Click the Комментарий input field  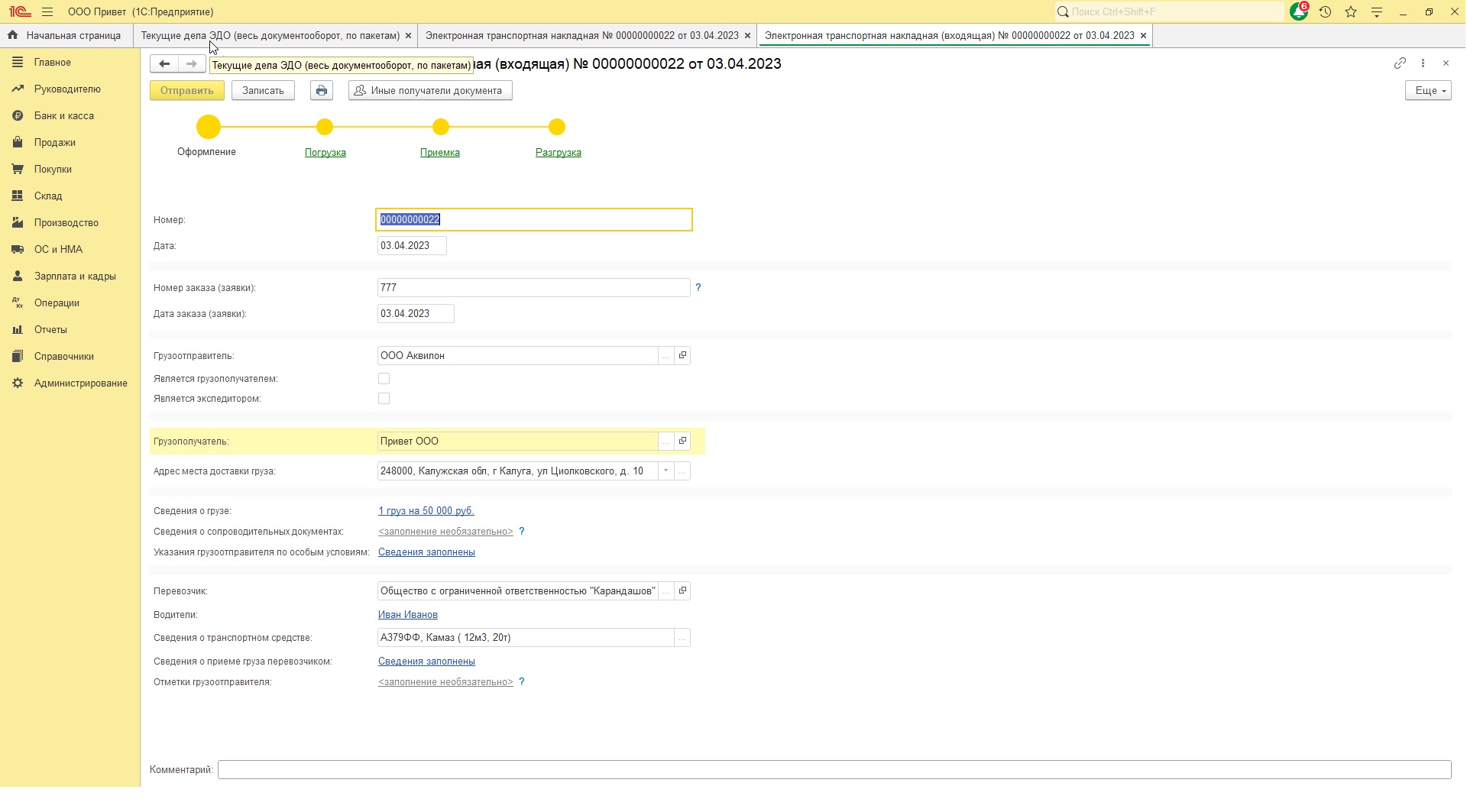click(834, 770)
